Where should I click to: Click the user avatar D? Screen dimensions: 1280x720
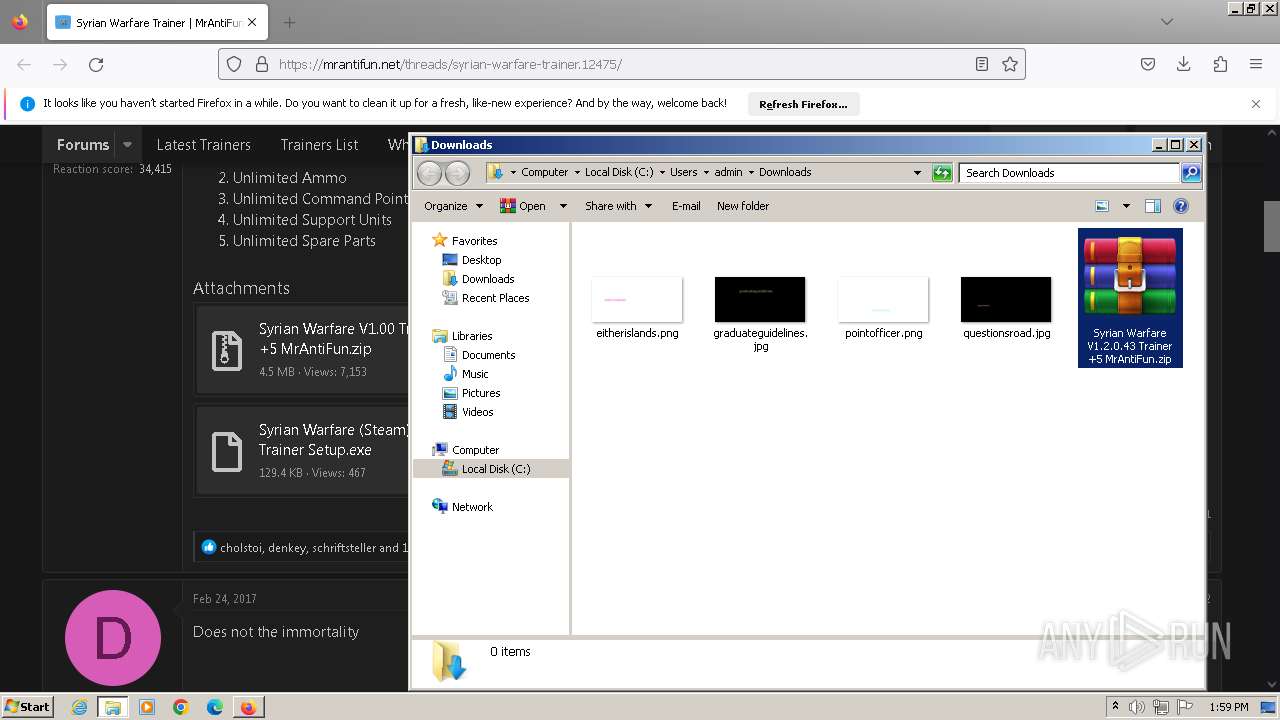113,638
